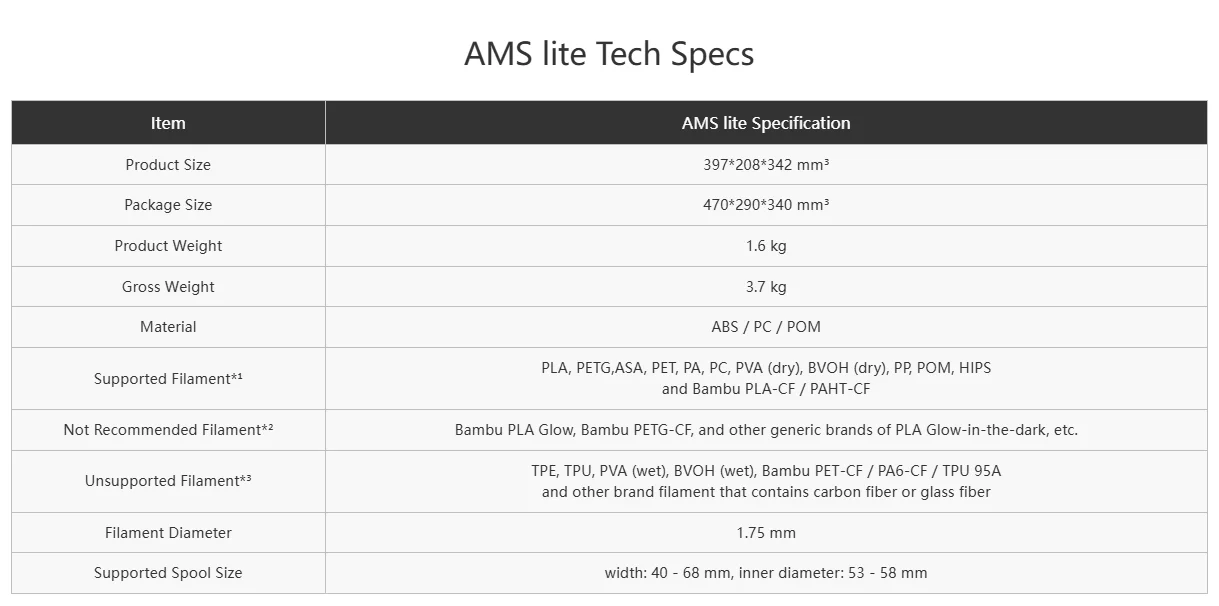Click the "AMS lite Tech Specs" heading
Image resolution: width=1219 pixels, height=606 pixels.
pos(609,54)
